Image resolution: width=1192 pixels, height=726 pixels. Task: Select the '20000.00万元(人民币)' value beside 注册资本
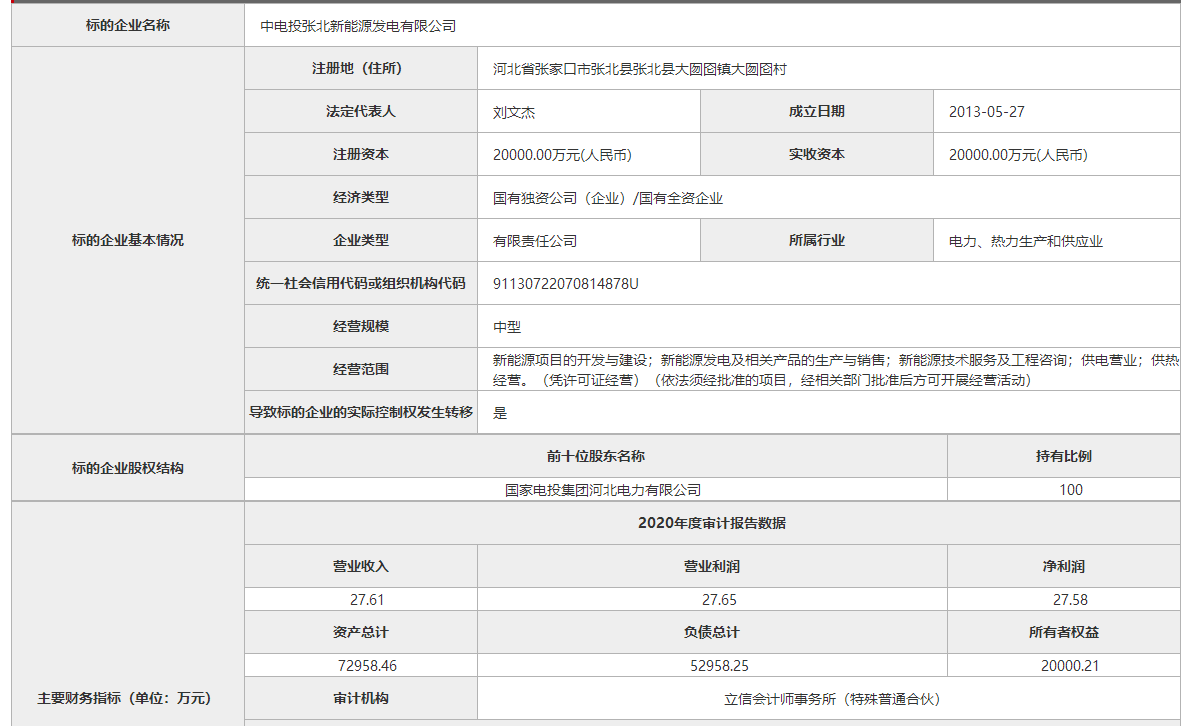pos(562,155)
